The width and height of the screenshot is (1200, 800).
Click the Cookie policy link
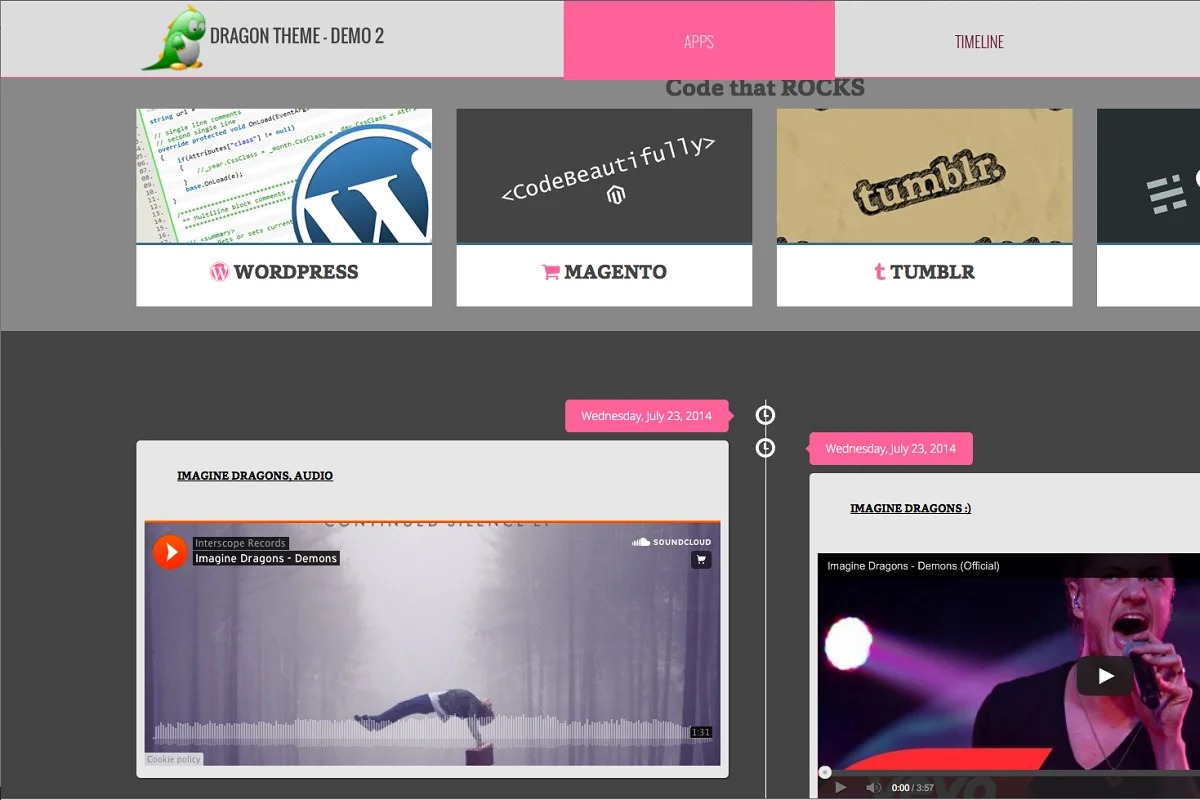pyautogui.click(x=174, y=759)
